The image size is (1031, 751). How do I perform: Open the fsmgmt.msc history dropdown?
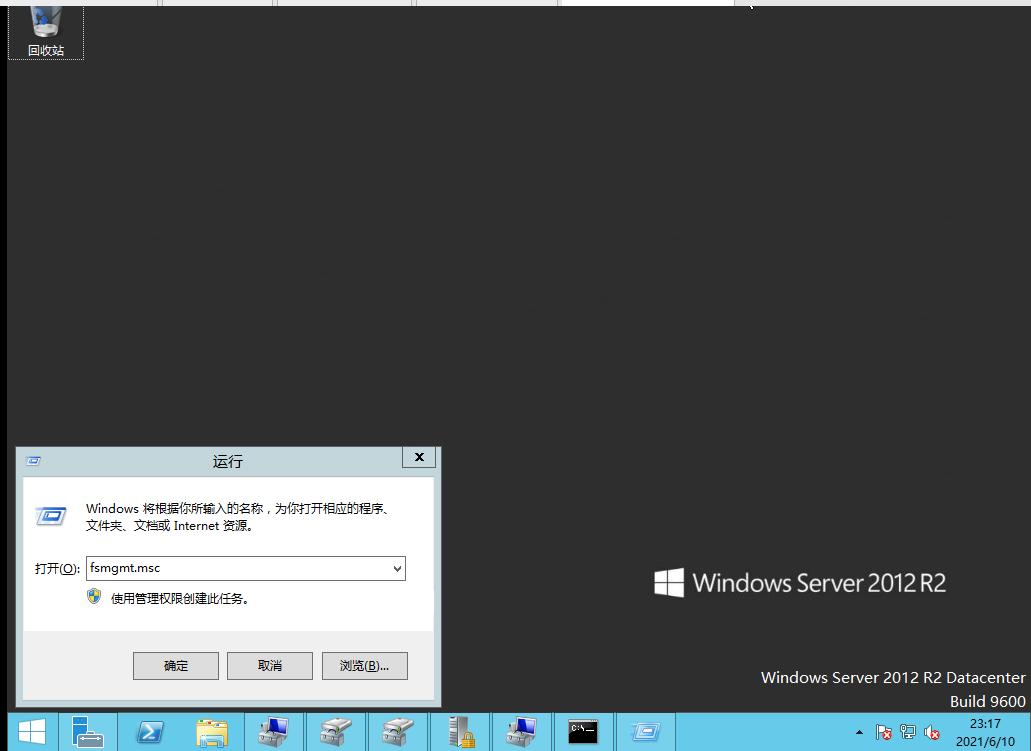coord(398,568)
